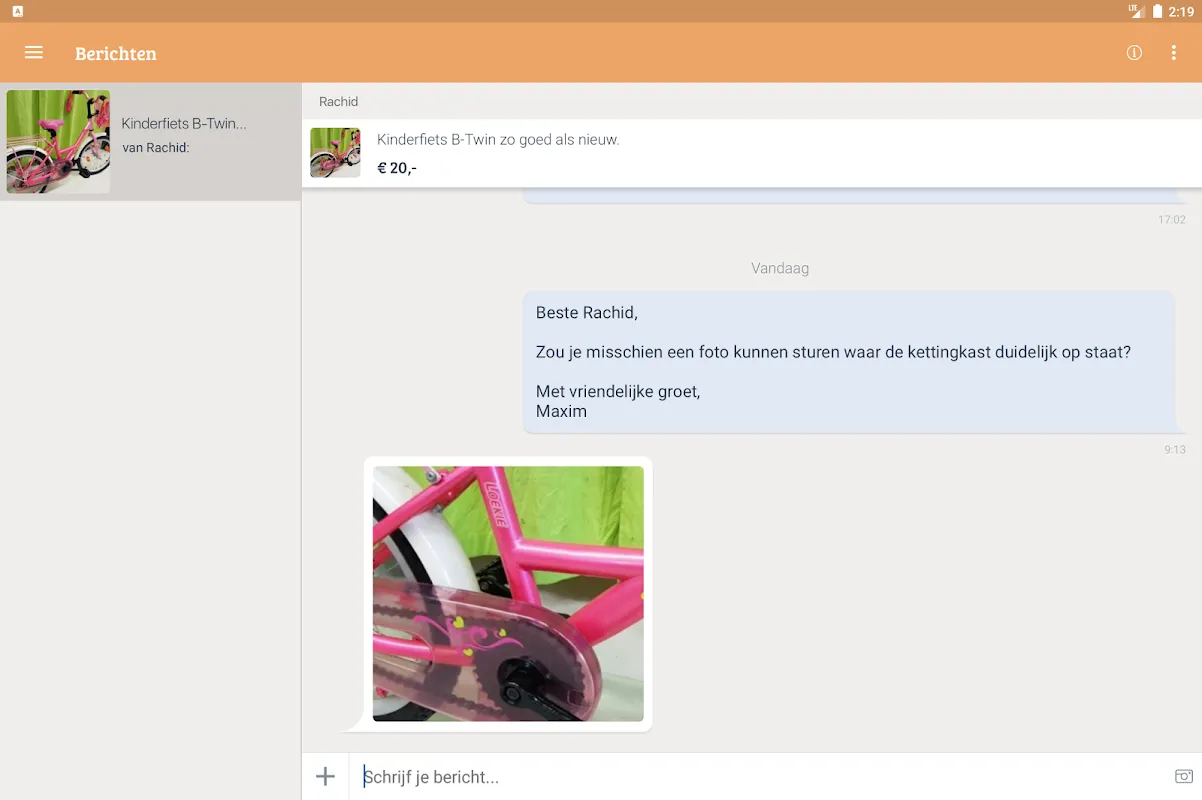Focus the 'Schrijf je bericht...' input field

pos(760,776)
